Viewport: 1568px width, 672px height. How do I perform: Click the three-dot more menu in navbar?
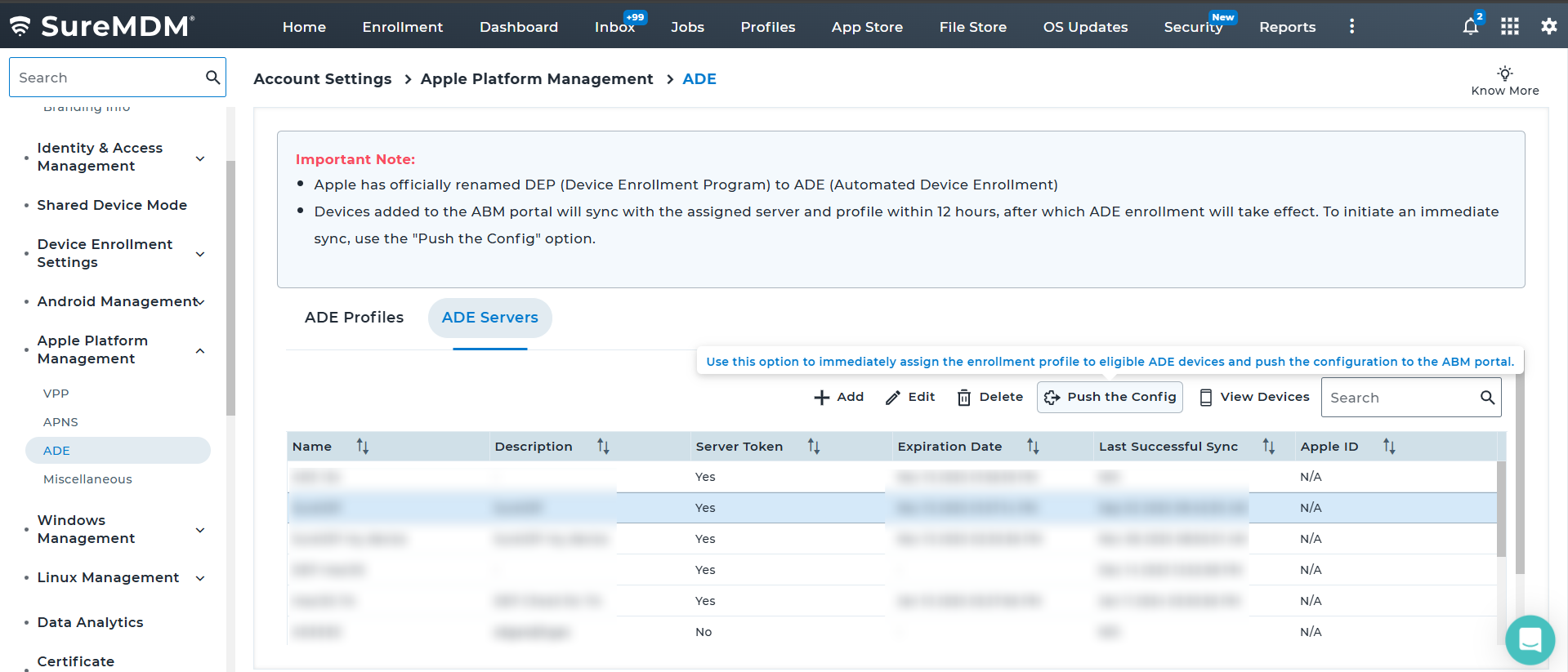pyautogui.click(x=1351, y=27)
